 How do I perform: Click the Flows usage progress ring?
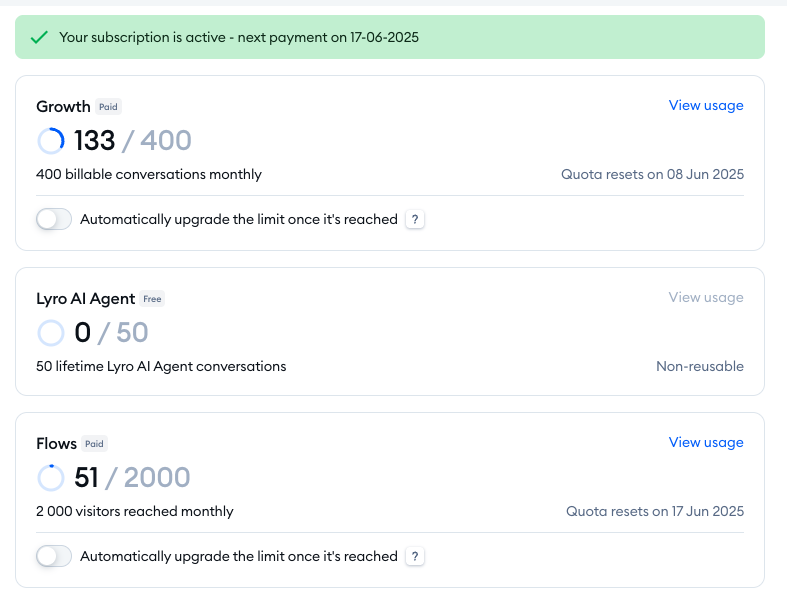point(51,477)
